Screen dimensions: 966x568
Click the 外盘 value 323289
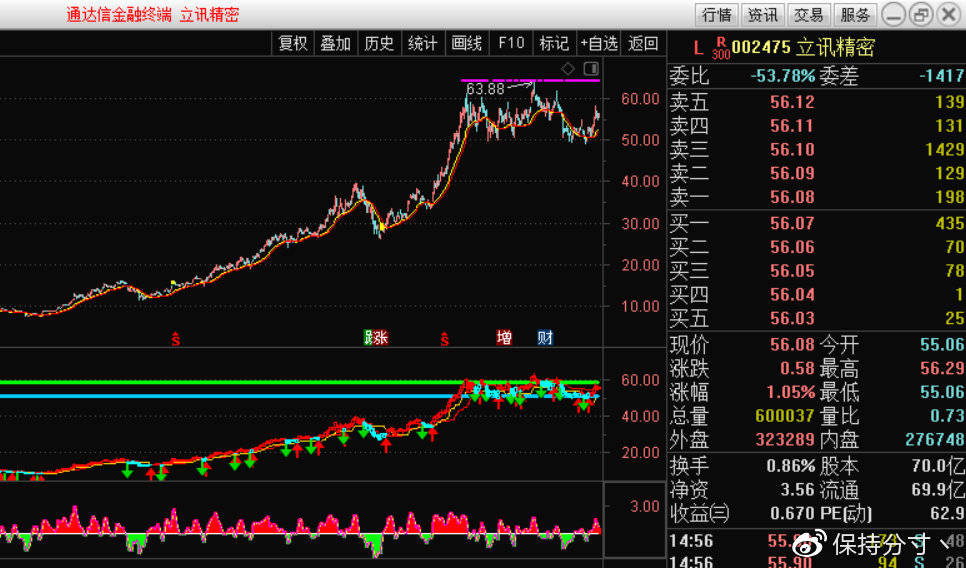pos(785,440)
